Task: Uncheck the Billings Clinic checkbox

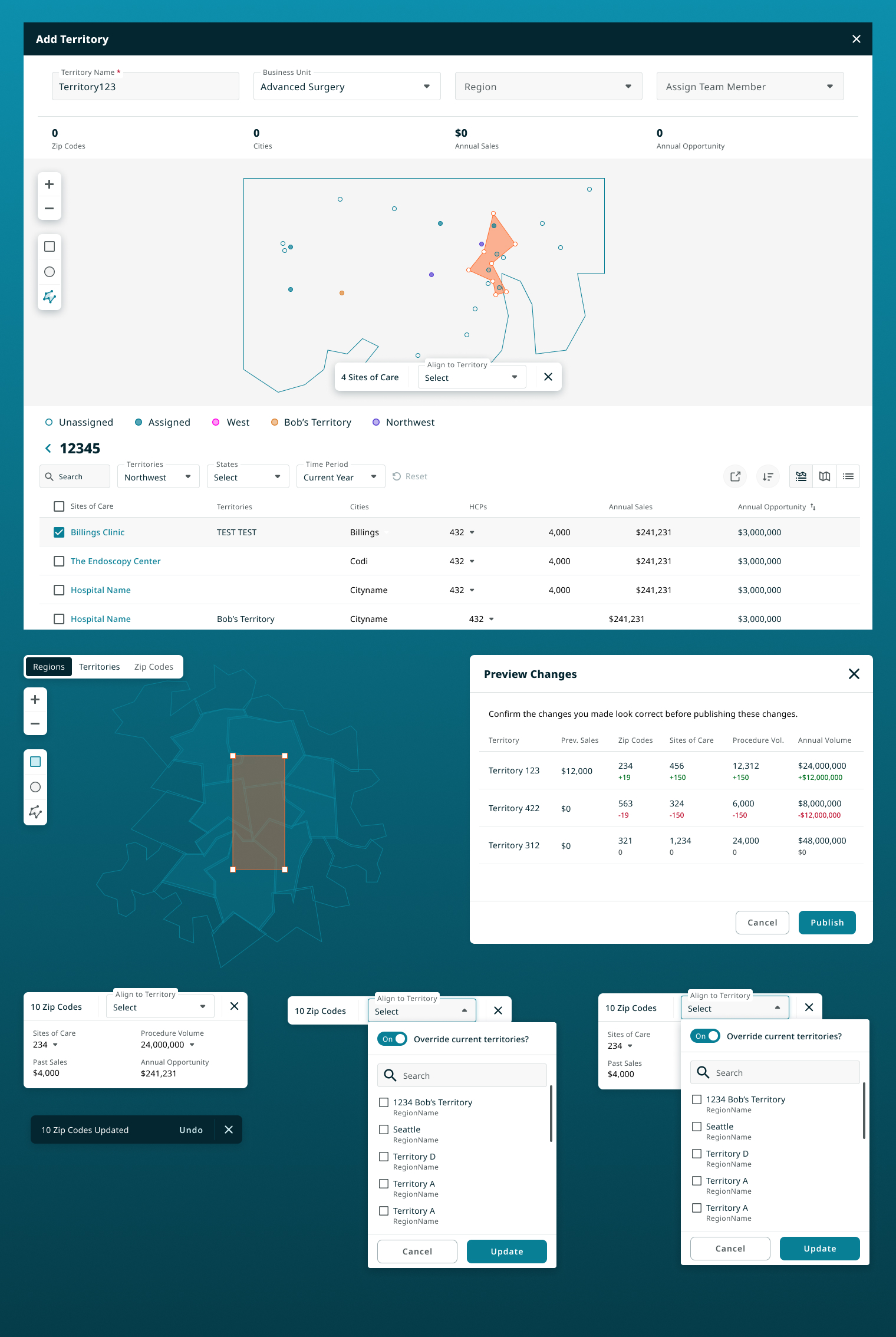Action: [59, 532]
